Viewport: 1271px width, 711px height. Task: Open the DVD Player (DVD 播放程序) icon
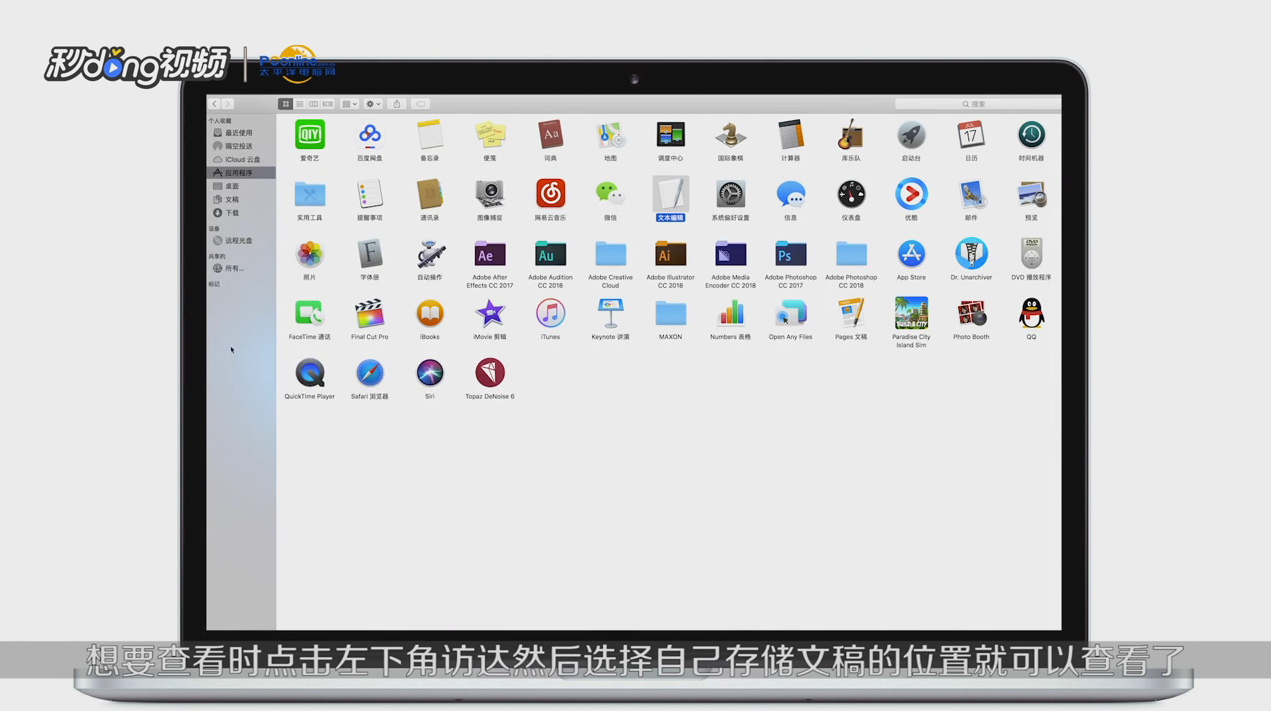pos(1031,254)
